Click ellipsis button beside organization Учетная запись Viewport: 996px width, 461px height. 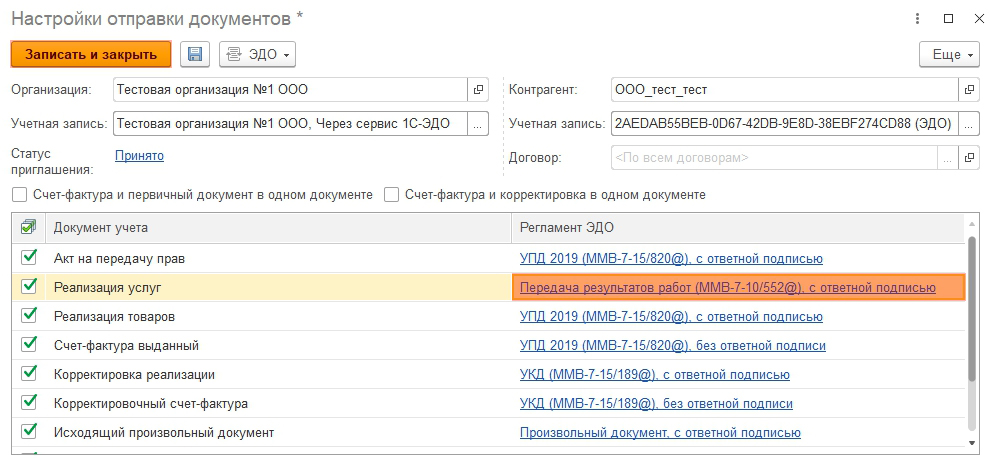pyautogui.click(x=479, y=124)
